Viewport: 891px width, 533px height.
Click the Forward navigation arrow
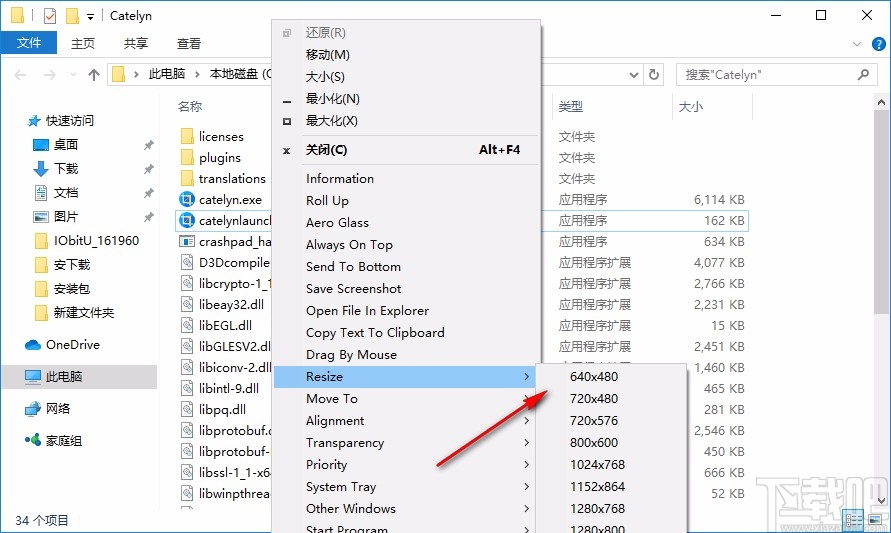point(50,74)
